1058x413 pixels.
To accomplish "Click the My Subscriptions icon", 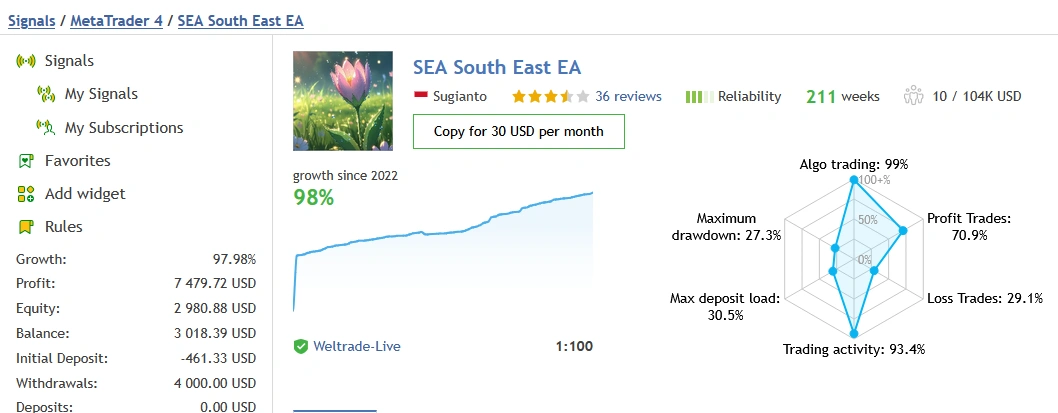I will coord(45,128).
